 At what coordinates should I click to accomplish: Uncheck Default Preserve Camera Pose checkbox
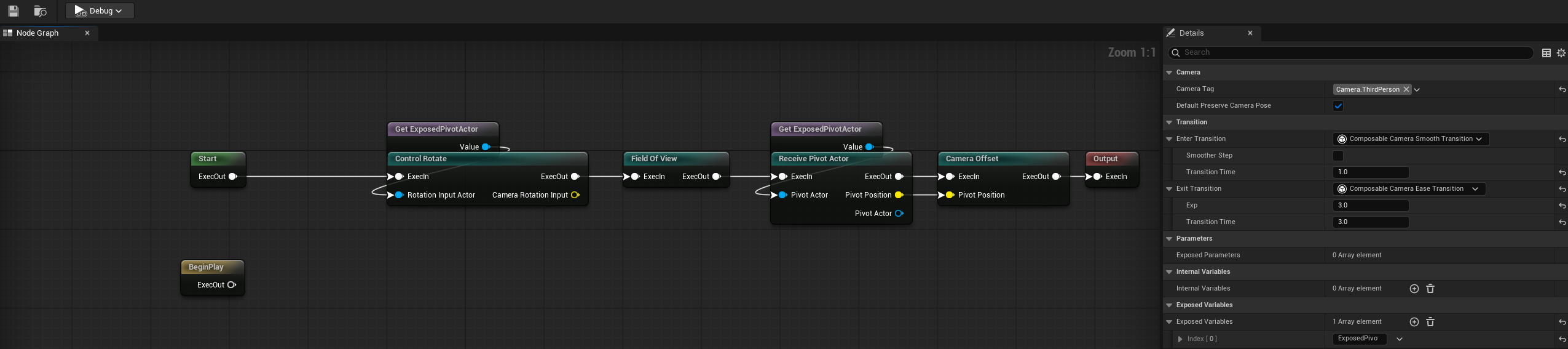coord(1338,106)
